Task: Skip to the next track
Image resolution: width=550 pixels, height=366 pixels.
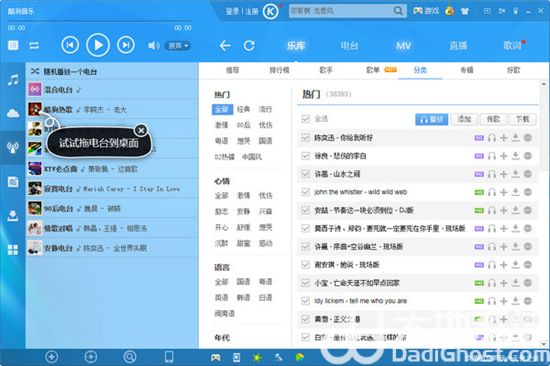Action: click(x=126, y=45)
